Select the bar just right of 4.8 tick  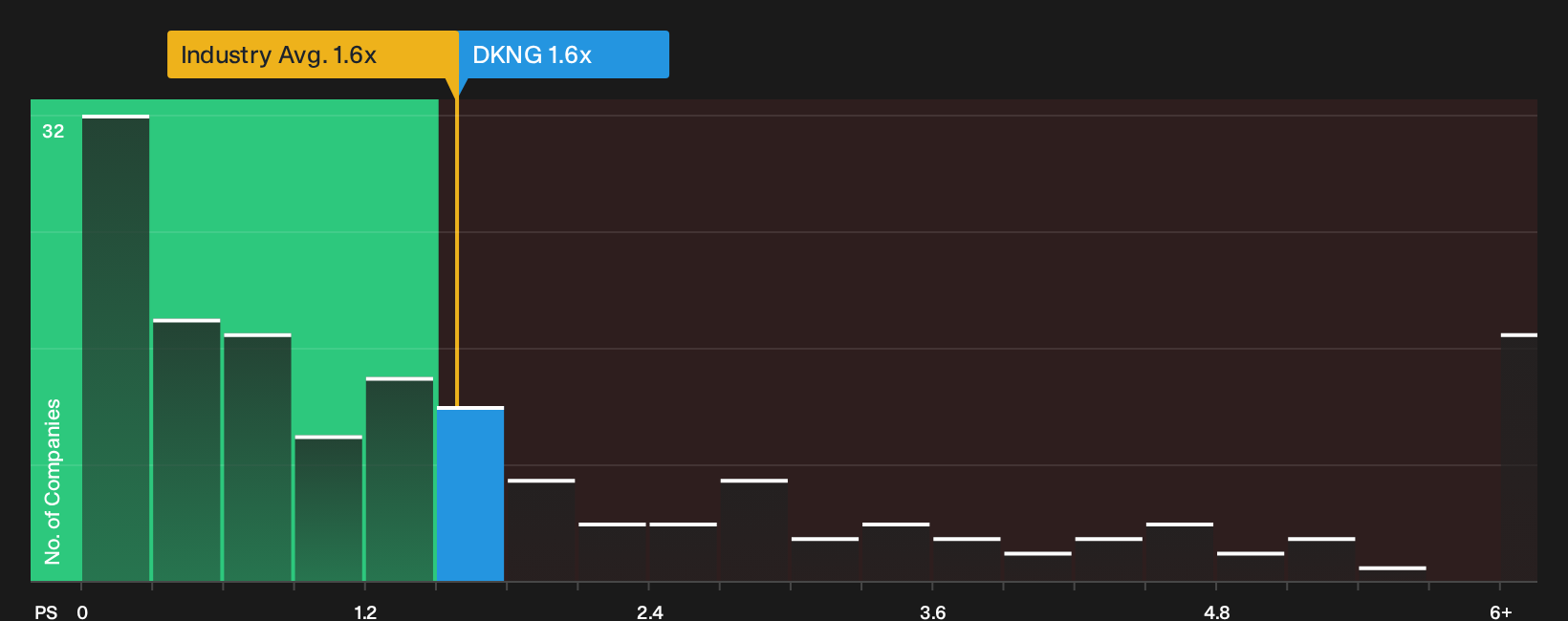1251,567
